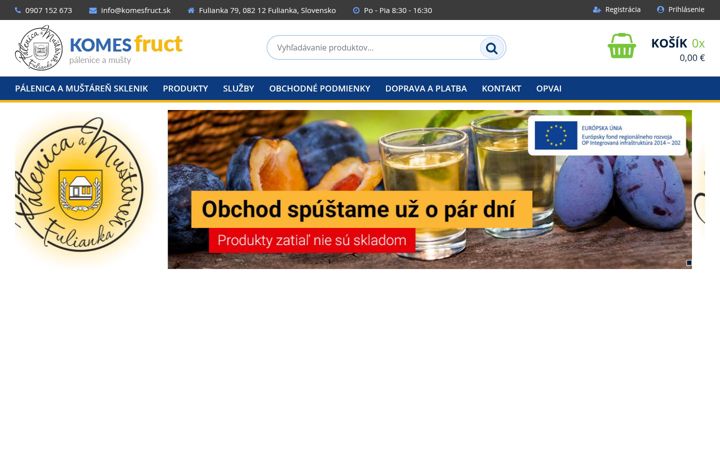The image size is (720, 450).
Task: Click the pálenice a mušty tagline
Action: pos(100,60)
